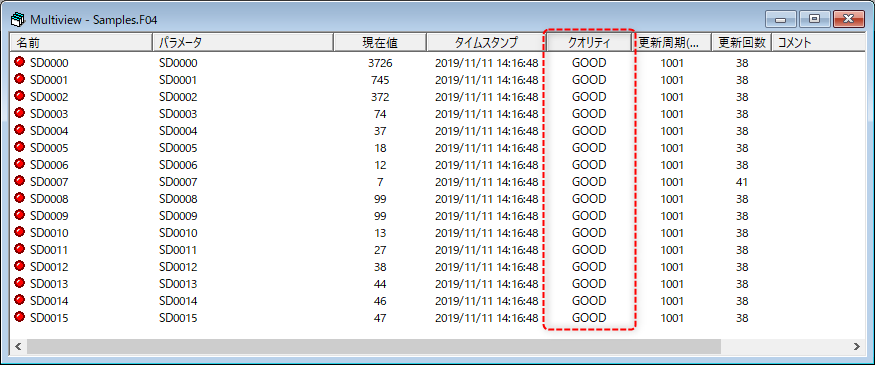This screenshot has width=875, height=365.
Task: Click the red status icon for SD0000
Action: (20, 62)
